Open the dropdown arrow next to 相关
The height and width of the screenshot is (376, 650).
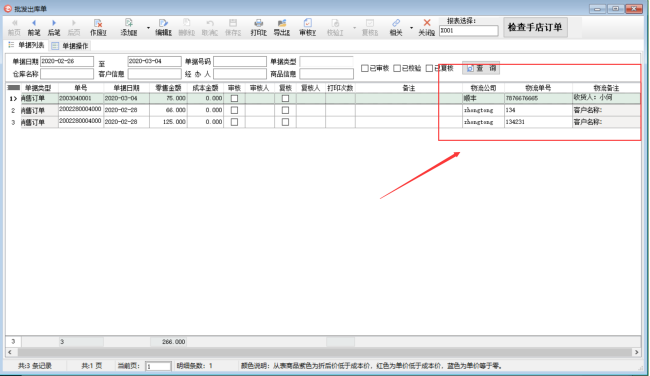pos(411,28)
